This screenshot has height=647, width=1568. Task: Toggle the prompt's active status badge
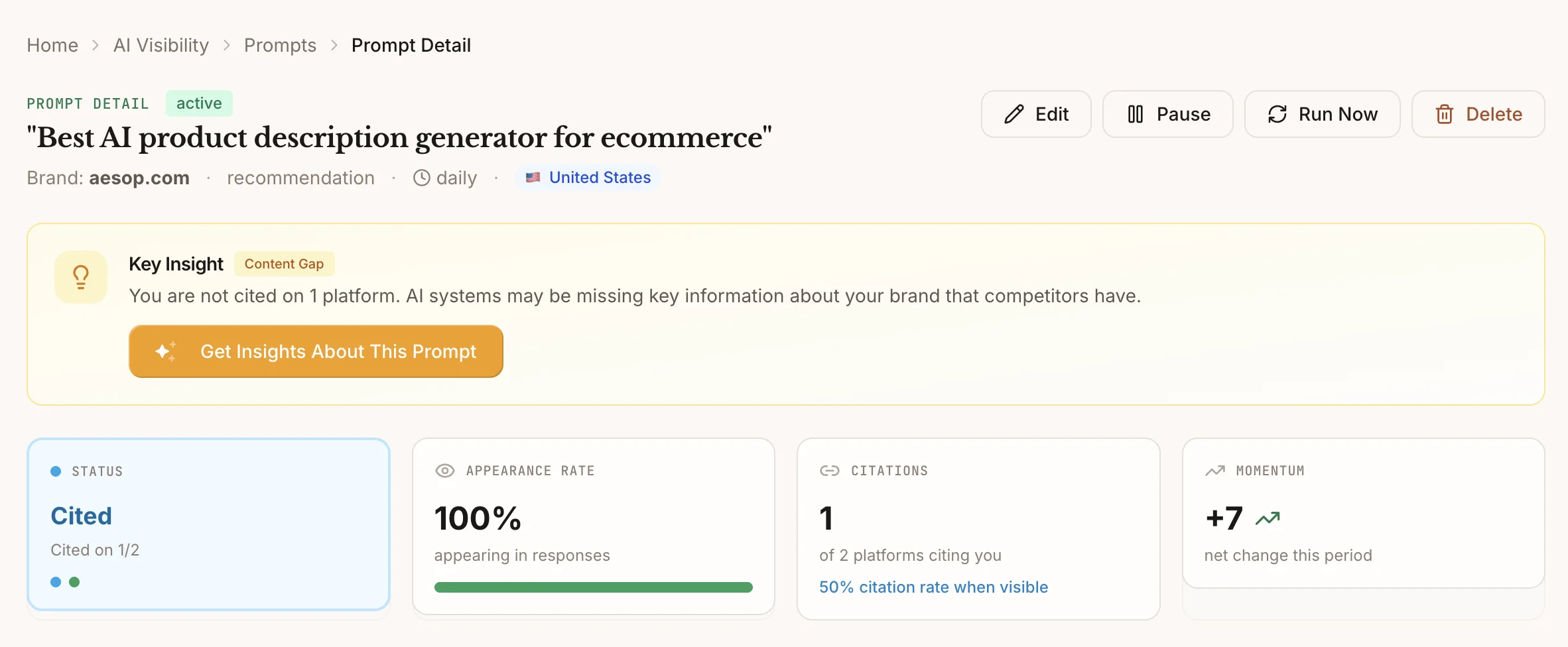tap(198, 103)
